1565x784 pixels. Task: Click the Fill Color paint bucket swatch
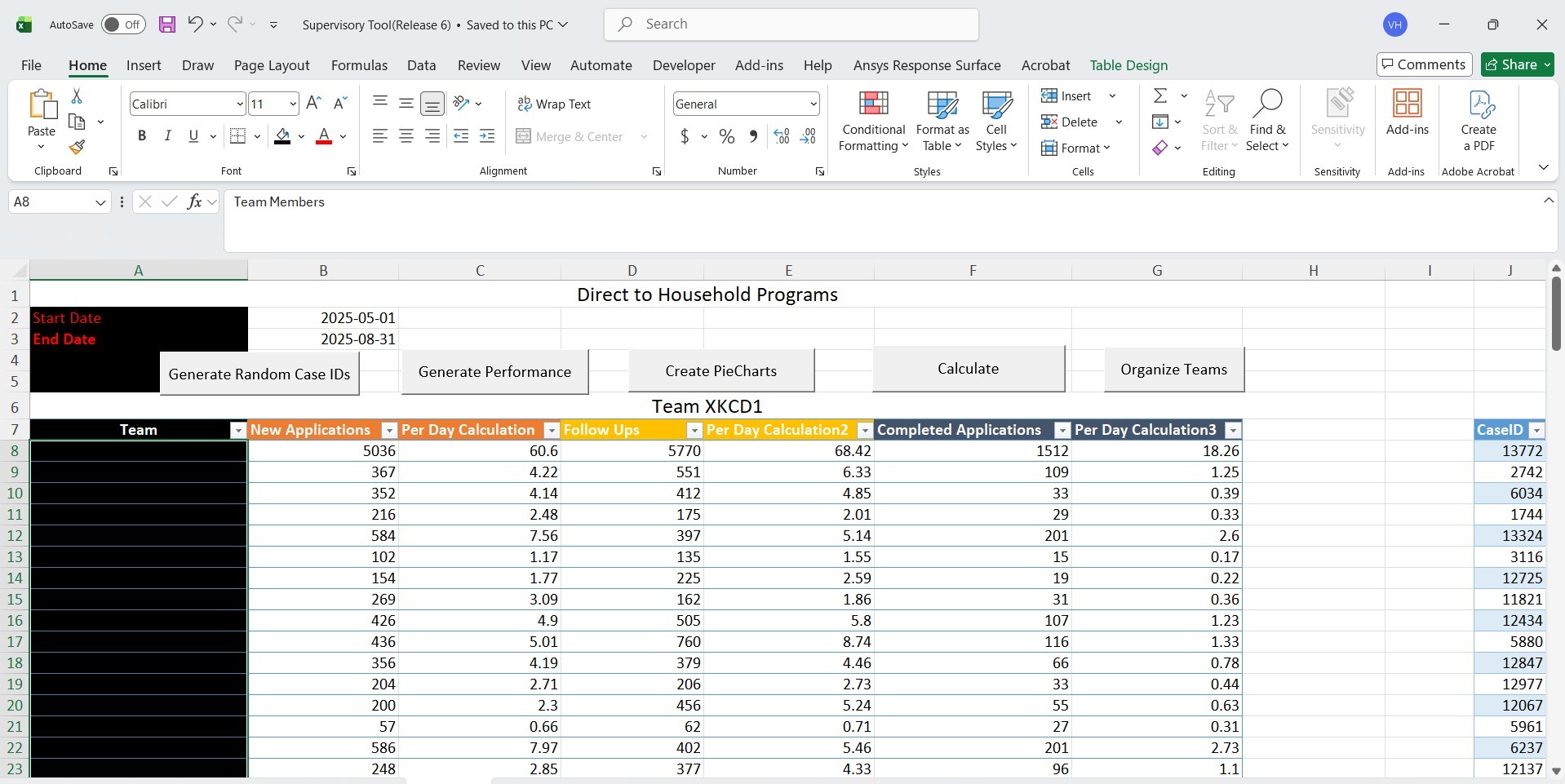(x=282, y=136)
